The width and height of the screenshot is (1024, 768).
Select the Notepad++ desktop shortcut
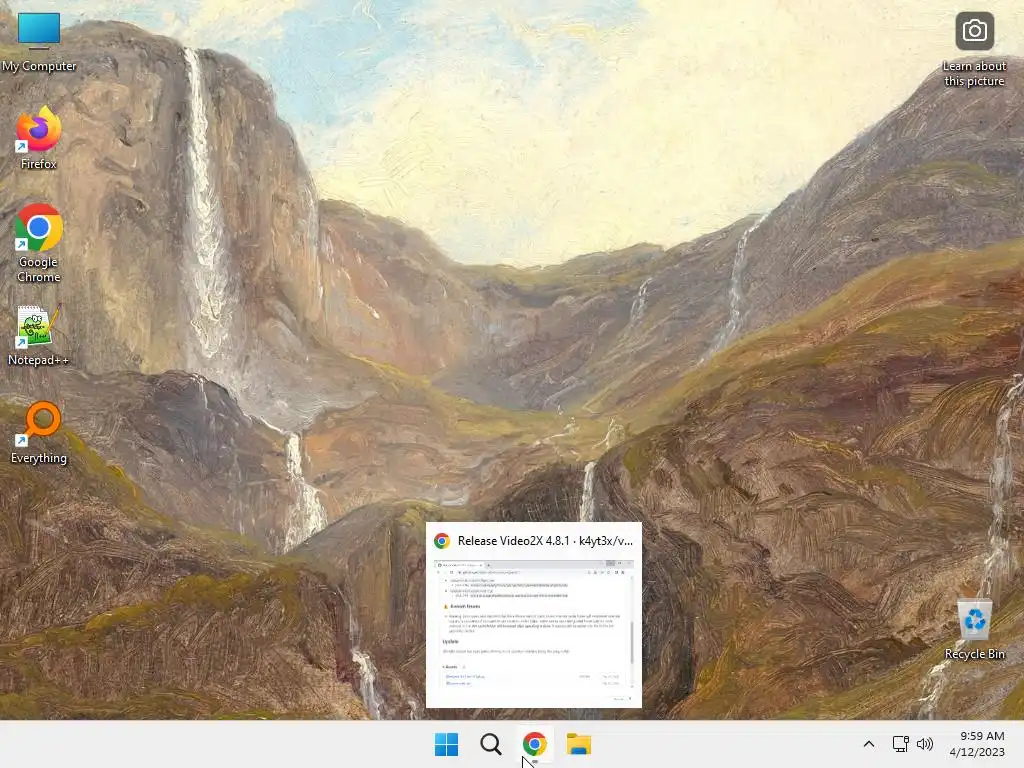(38, 334)
